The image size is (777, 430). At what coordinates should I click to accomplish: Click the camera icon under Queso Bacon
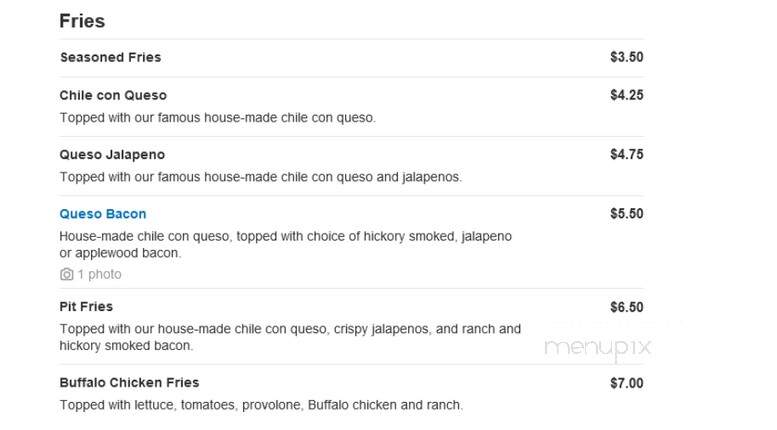tap(66, 274)
